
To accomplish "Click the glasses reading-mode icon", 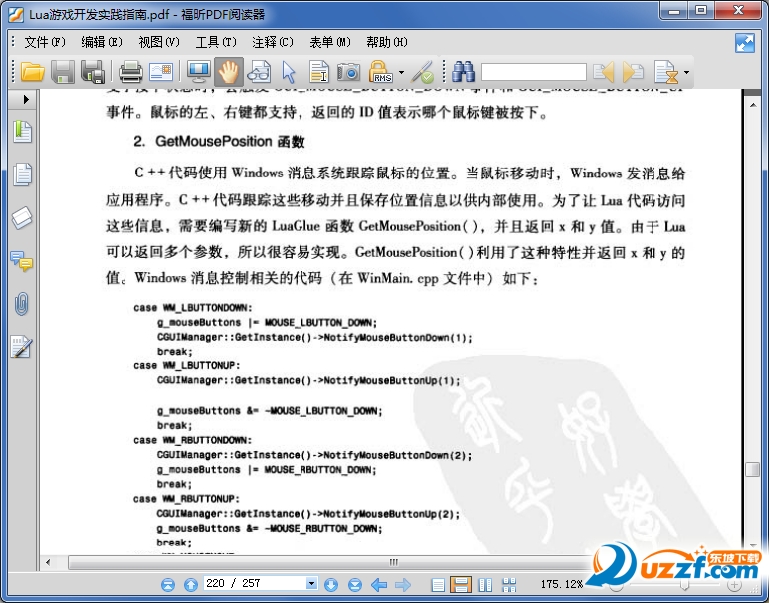I will point(259,73).
